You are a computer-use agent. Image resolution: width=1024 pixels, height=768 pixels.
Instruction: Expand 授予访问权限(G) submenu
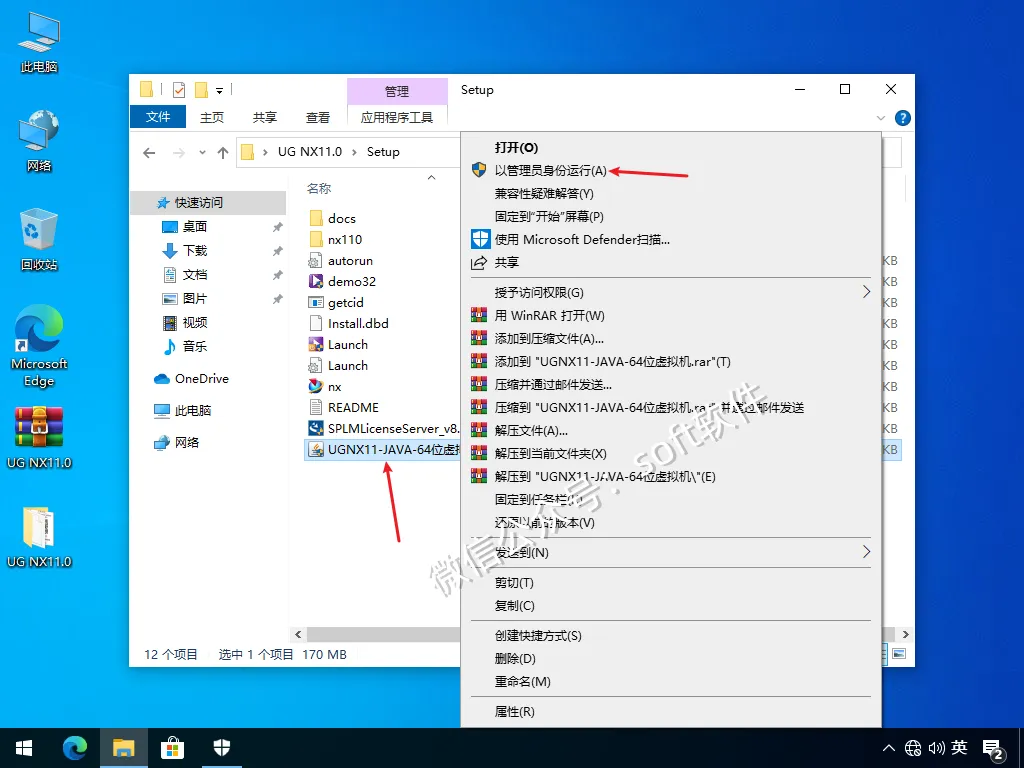click(671, 292)
